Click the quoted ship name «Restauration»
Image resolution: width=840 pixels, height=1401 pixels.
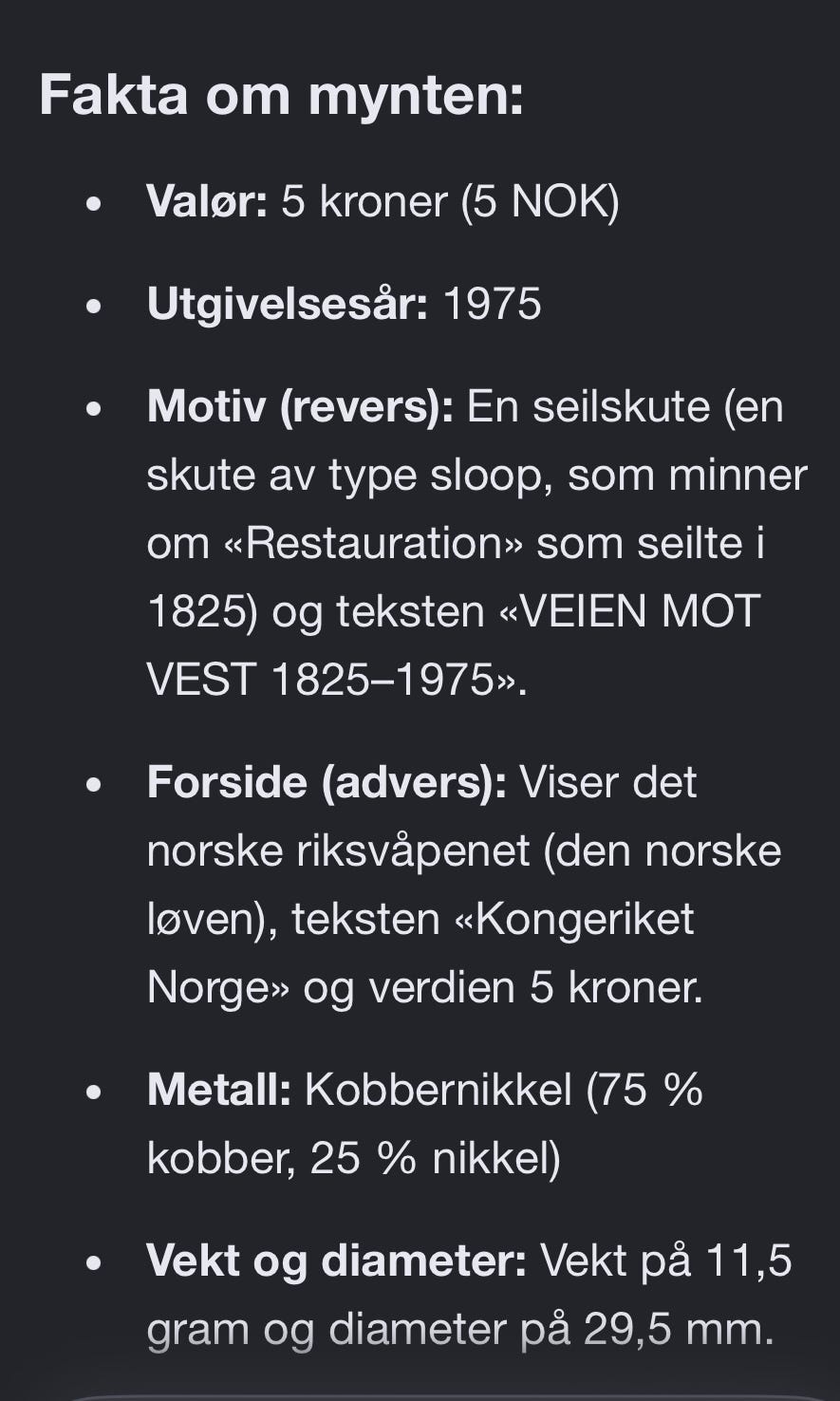(x=373, y=543)
